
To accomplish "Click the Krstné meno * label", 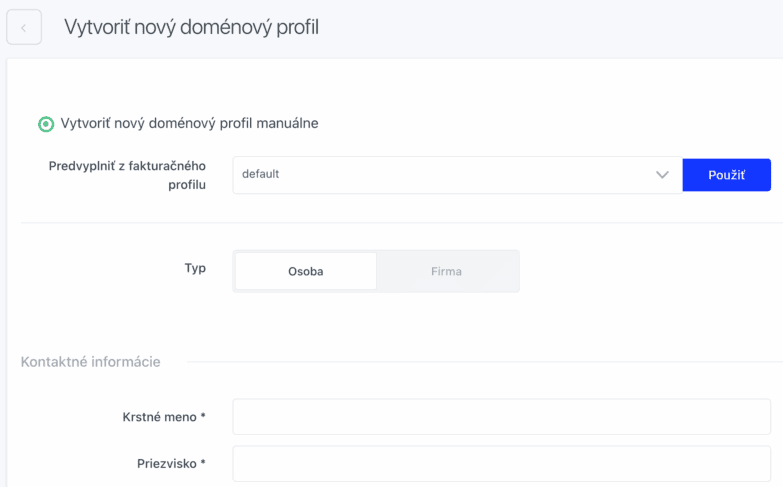I will click(x=164, y=417).
